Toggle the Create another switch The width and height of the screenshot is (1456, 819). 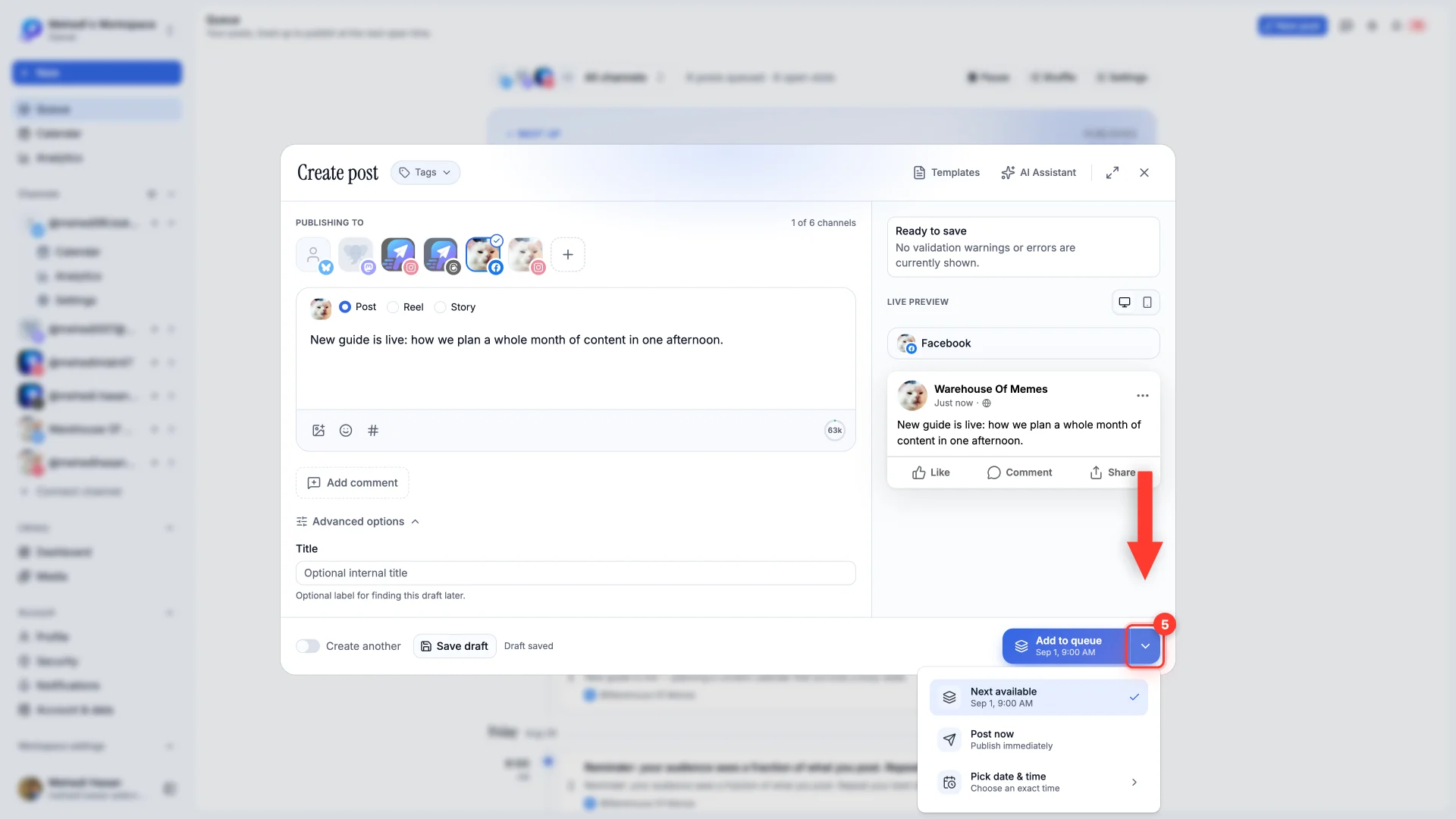click(x=308, y=646)
